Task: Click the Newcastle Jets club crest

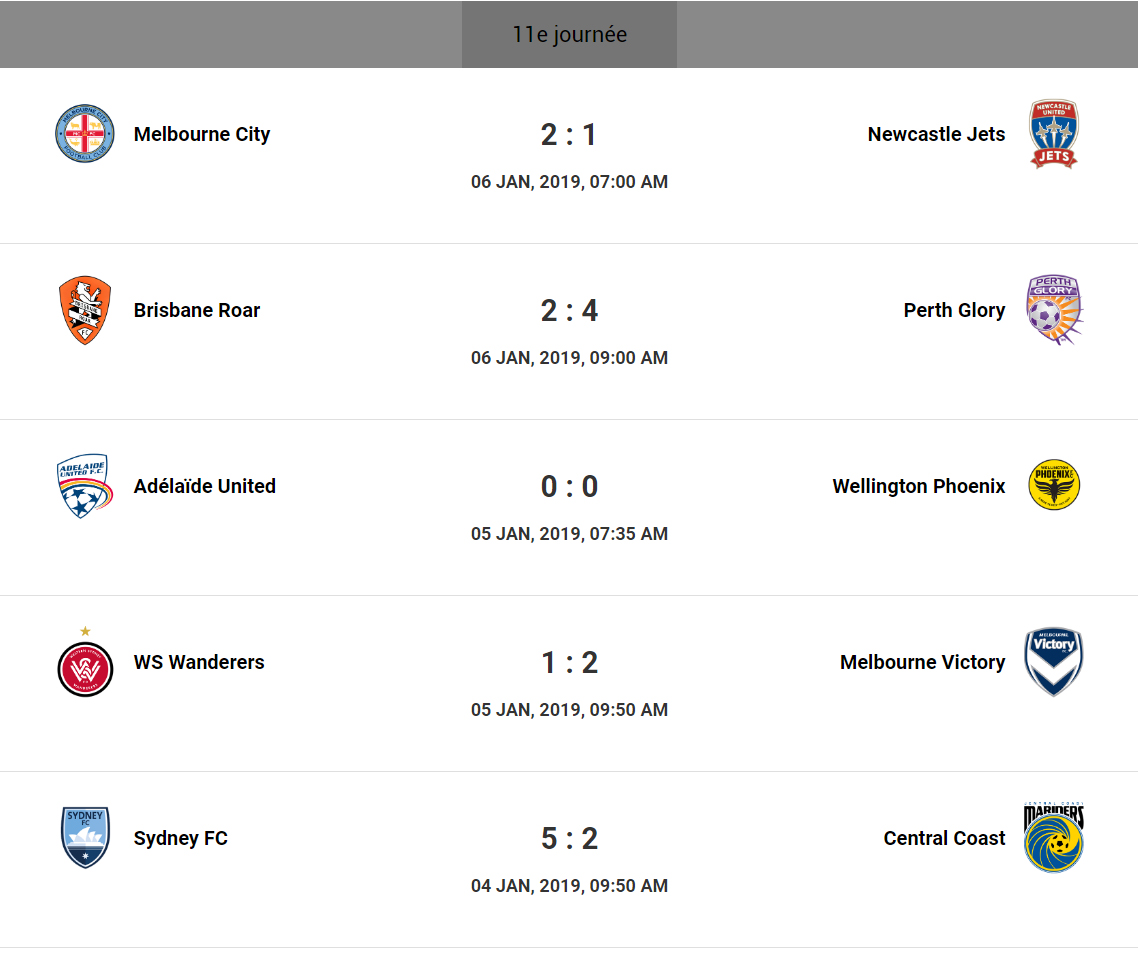Action: [1054, 134]
